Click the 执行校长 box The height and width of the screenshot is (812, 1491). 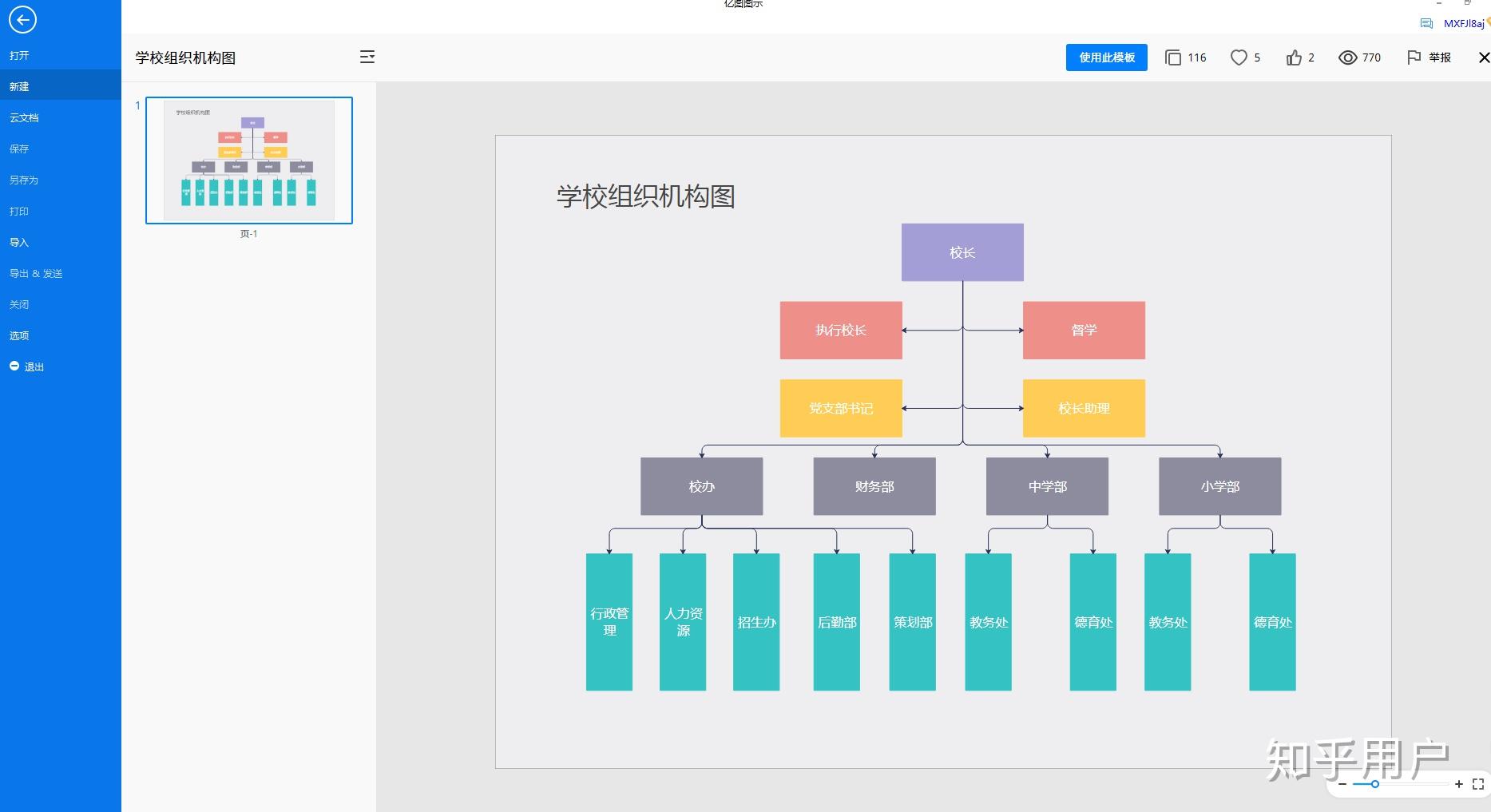pos(841,330)
